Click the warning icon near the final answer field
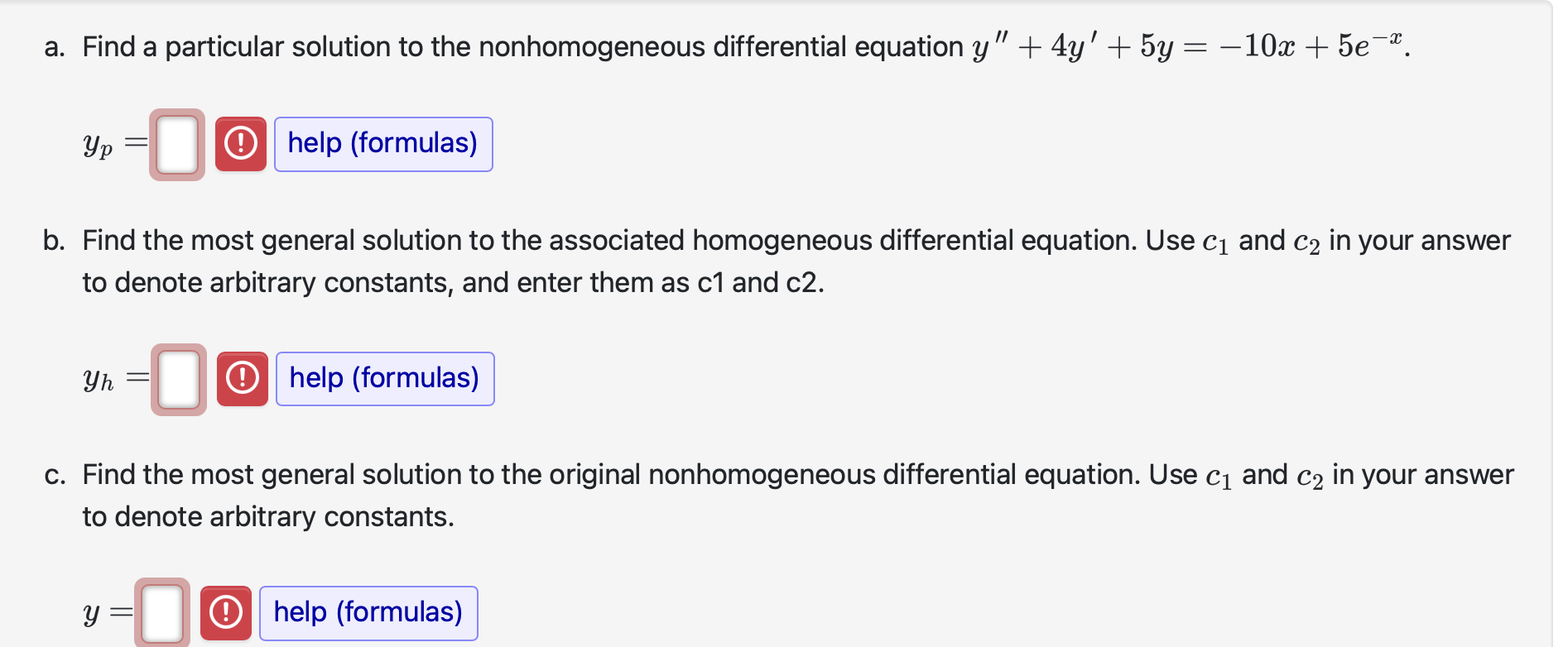This screenshot has height=647, width=1568. click(225, 612)
